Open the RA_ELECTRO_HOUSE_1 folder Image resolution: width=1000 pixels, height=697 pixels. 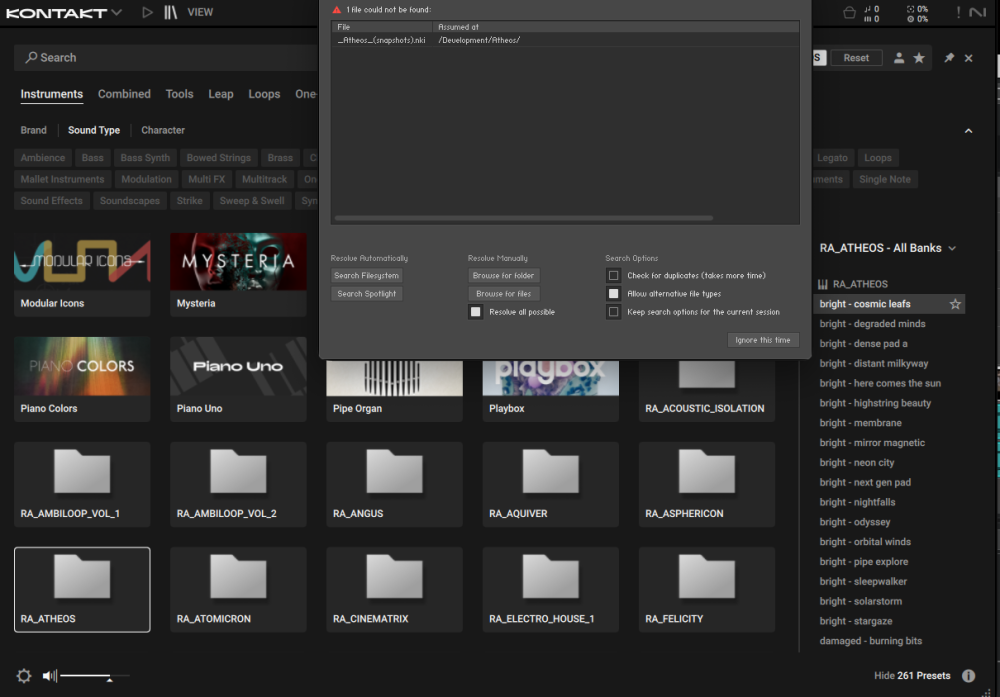click(550, 590)
